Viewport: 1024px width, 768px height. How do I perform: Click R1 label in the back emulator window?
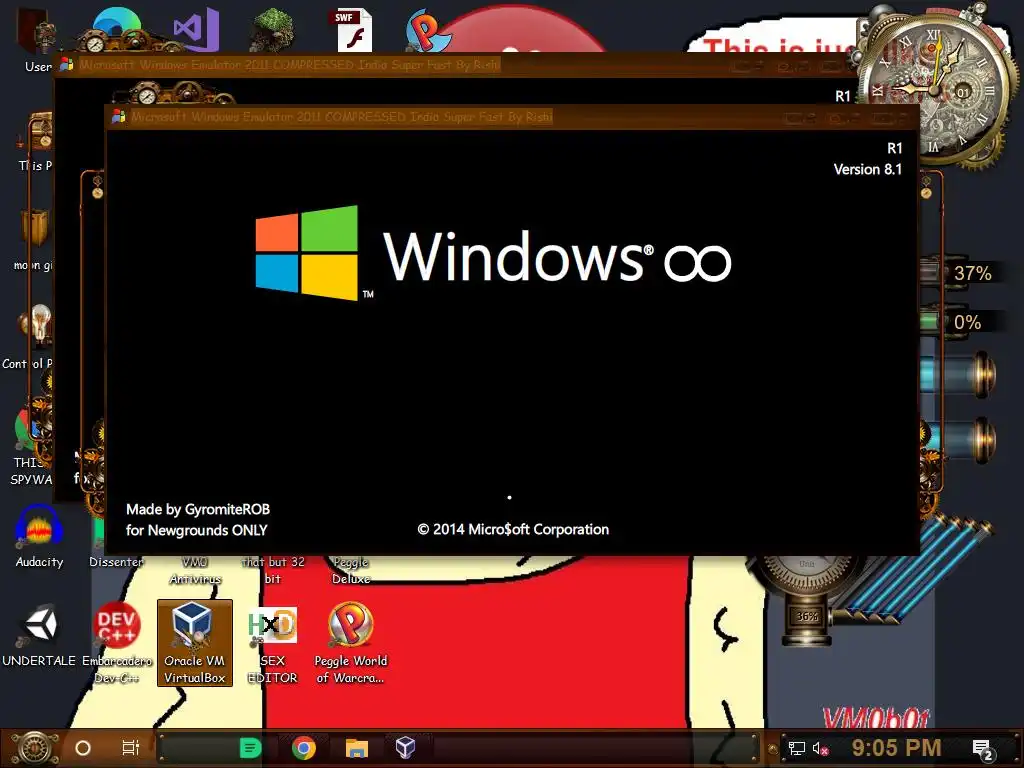point(842,96)
